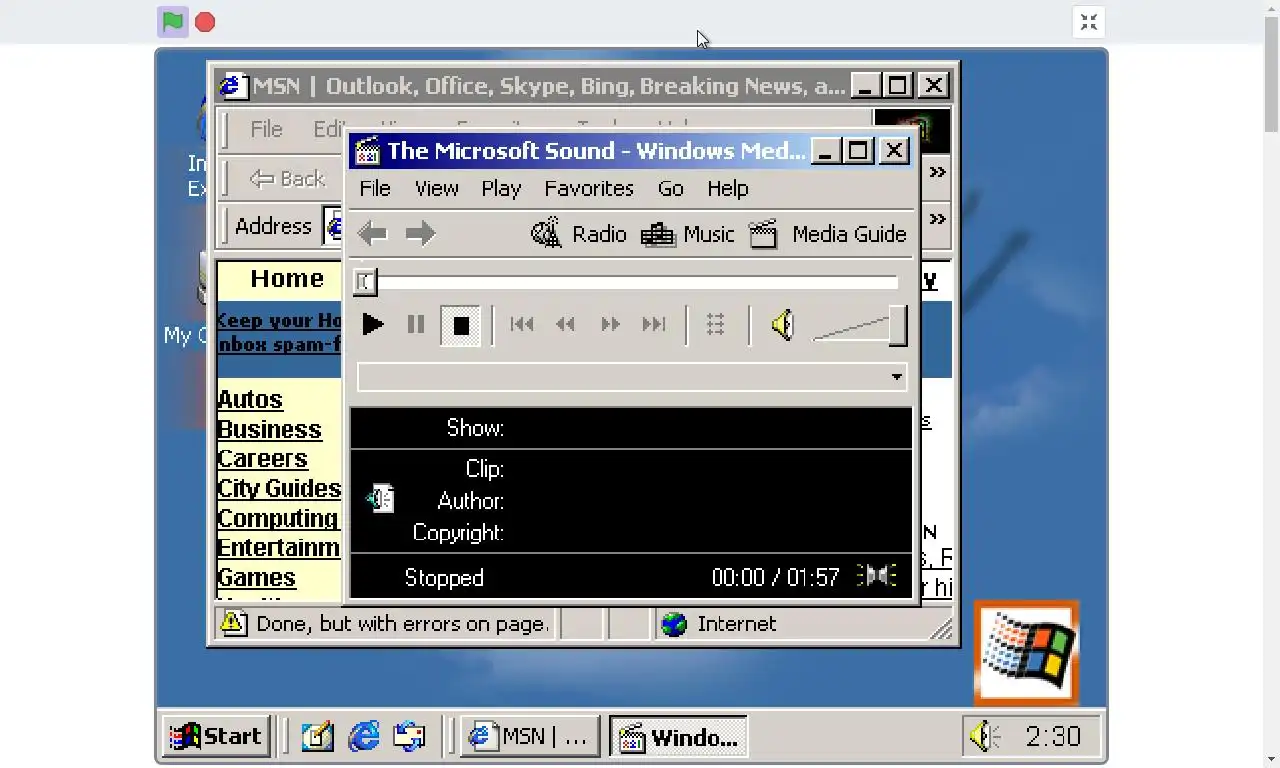Click the Media Player title bar icon
The image size is (1280, 768).
[368, 151]
